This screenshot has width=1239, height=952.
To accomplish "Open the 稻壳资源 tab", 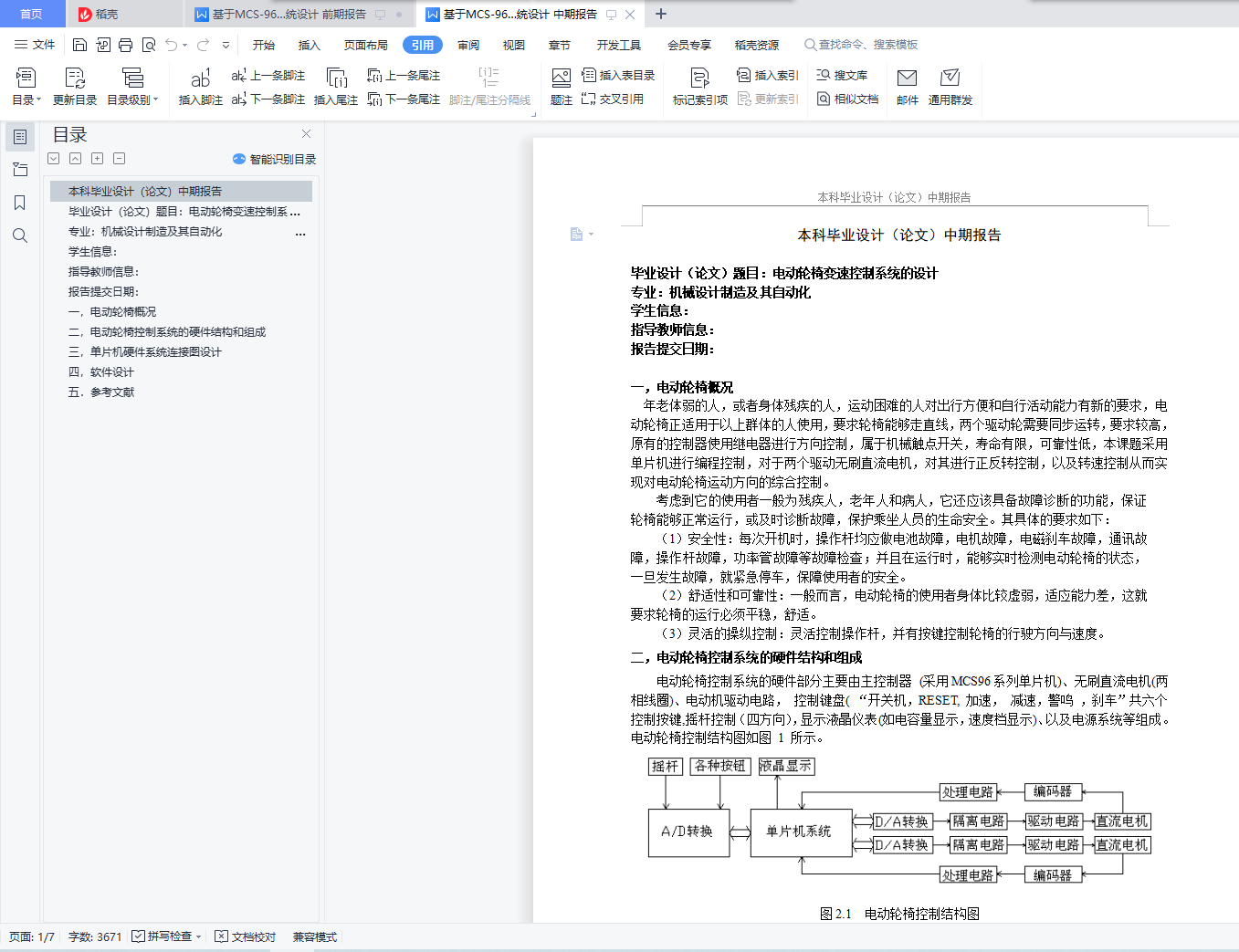I will [757, 45].
